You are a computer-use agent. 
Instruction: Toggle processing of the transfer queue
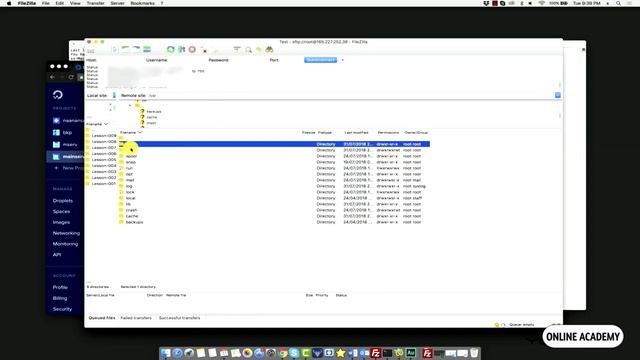click(x=182, y=50)
